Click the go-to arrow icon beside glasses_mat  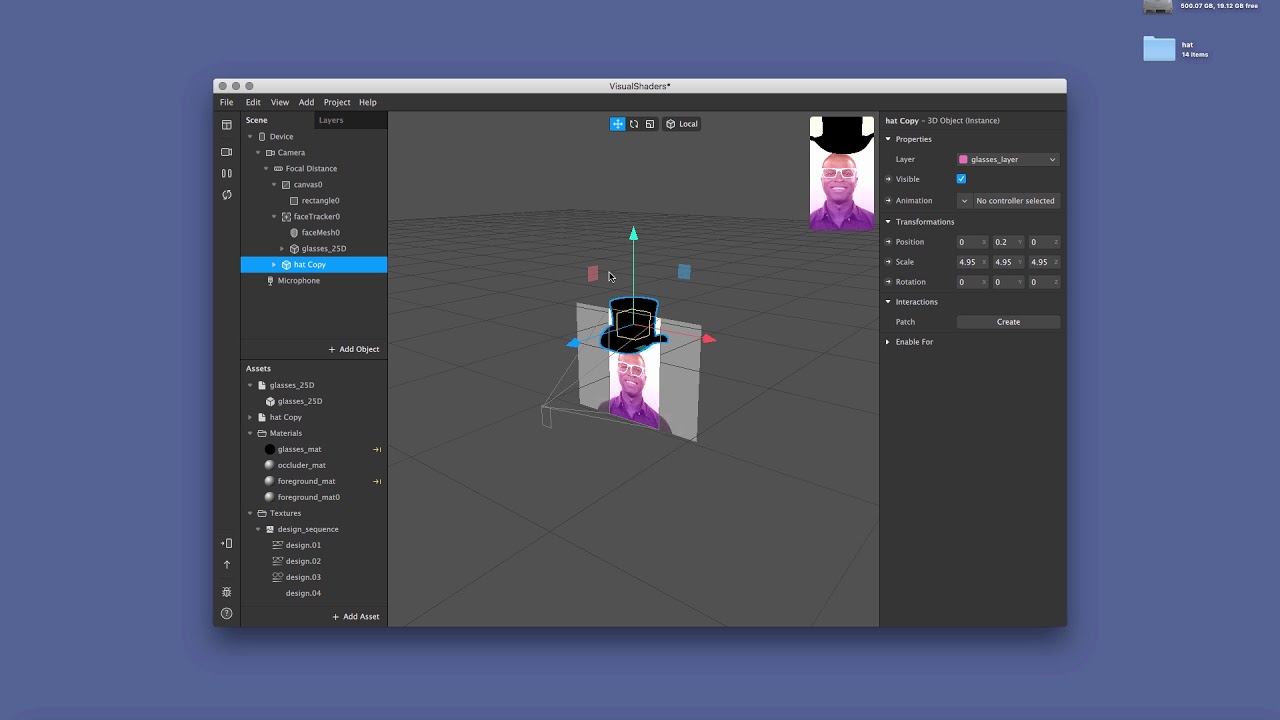(377, 449)
